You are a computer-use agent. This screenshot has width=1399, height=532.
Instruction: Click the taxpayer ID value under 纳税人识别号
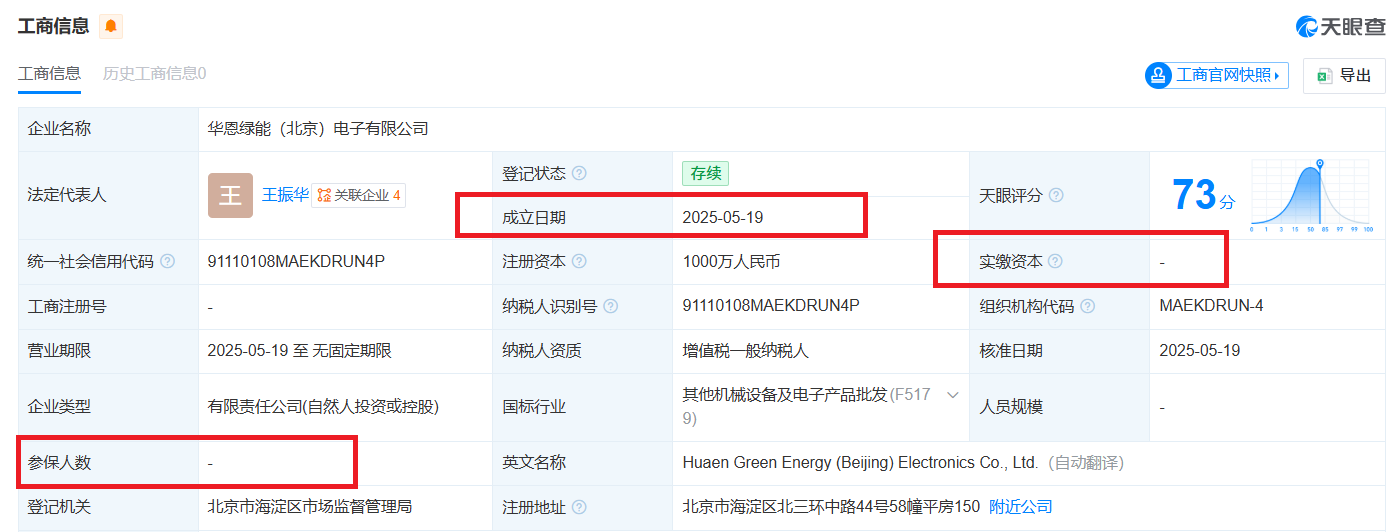771,306
